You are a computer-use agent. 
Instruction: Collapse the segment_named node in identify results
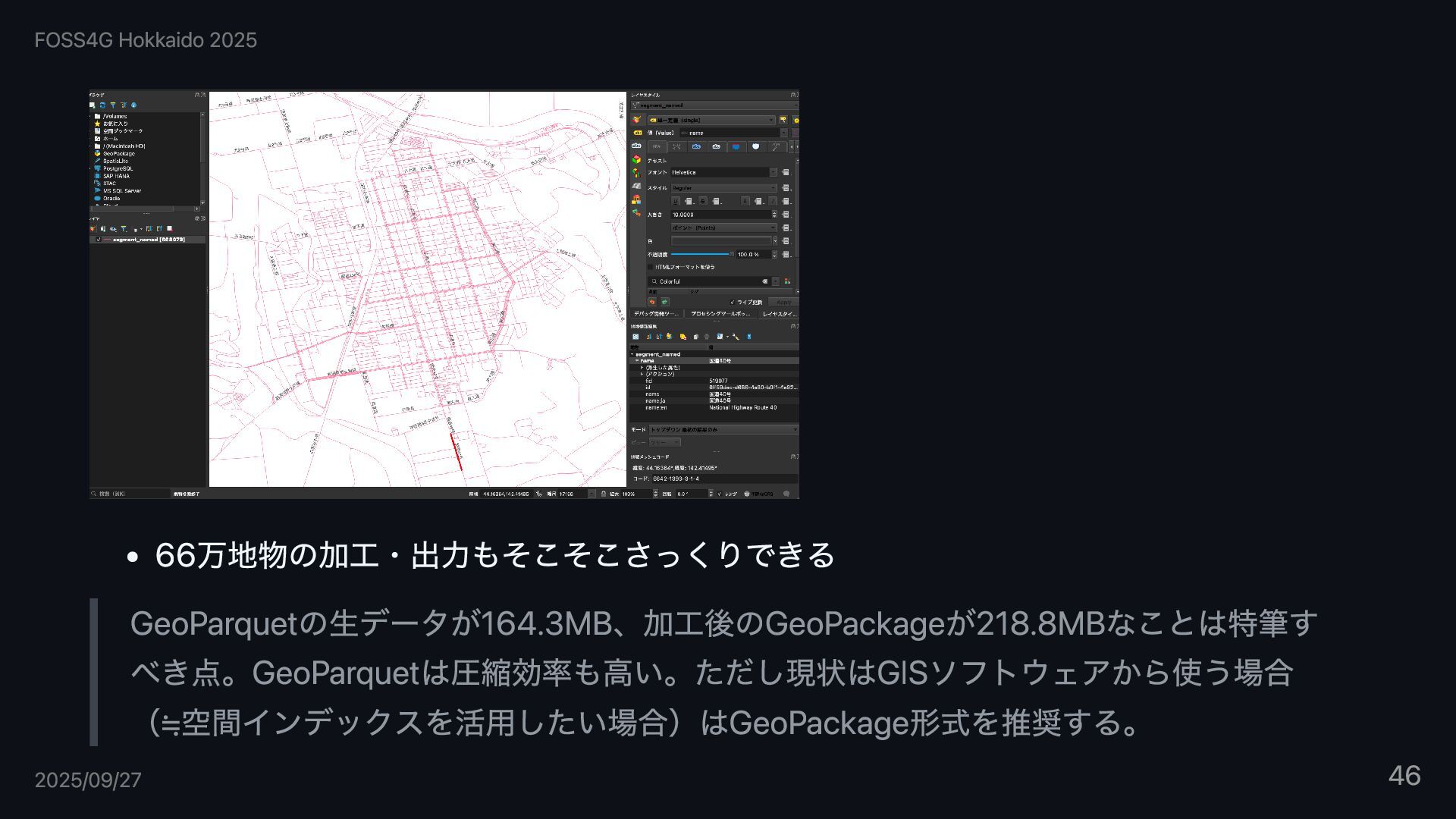(632, 354)
